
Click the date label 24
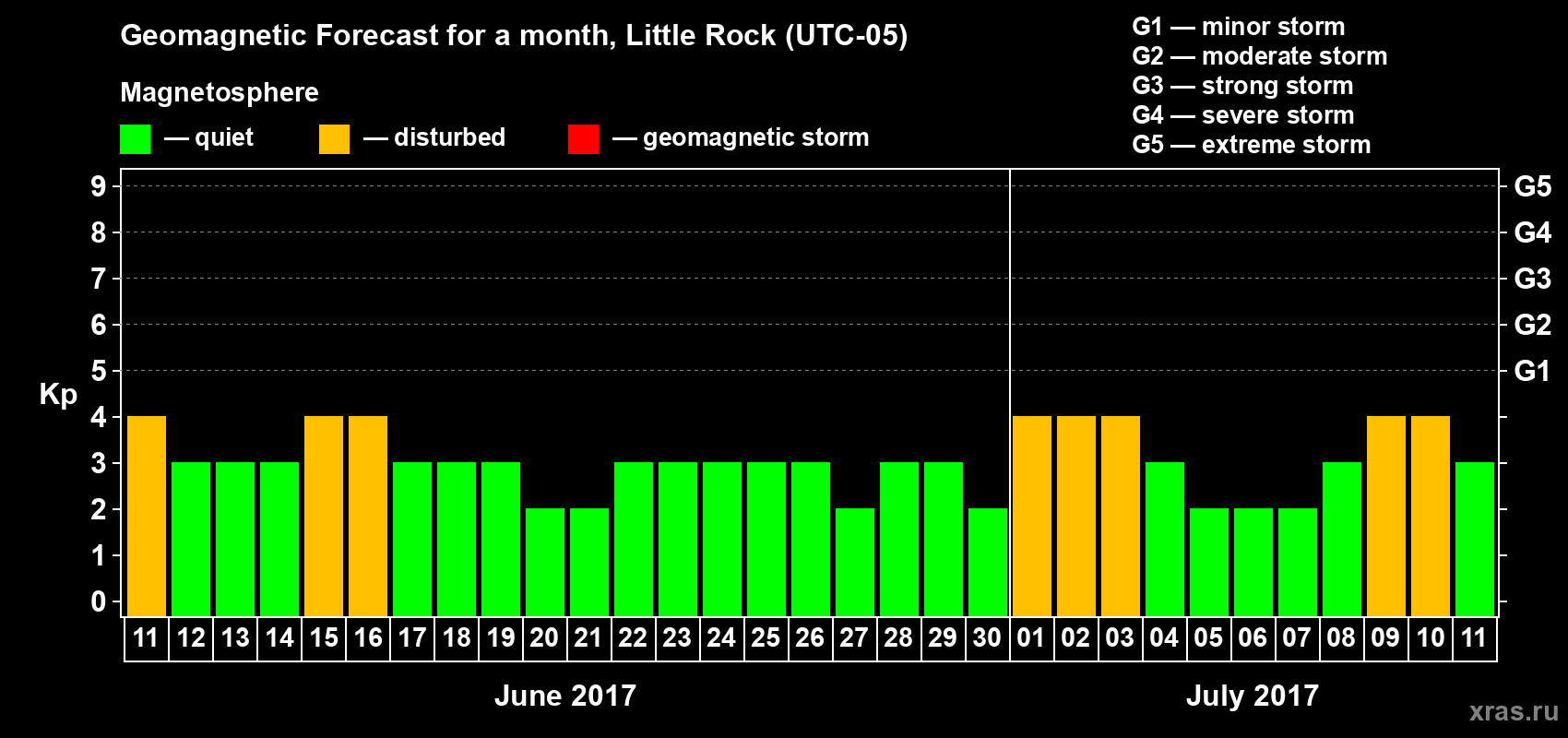pyautogui.click(x=721, y=638)
